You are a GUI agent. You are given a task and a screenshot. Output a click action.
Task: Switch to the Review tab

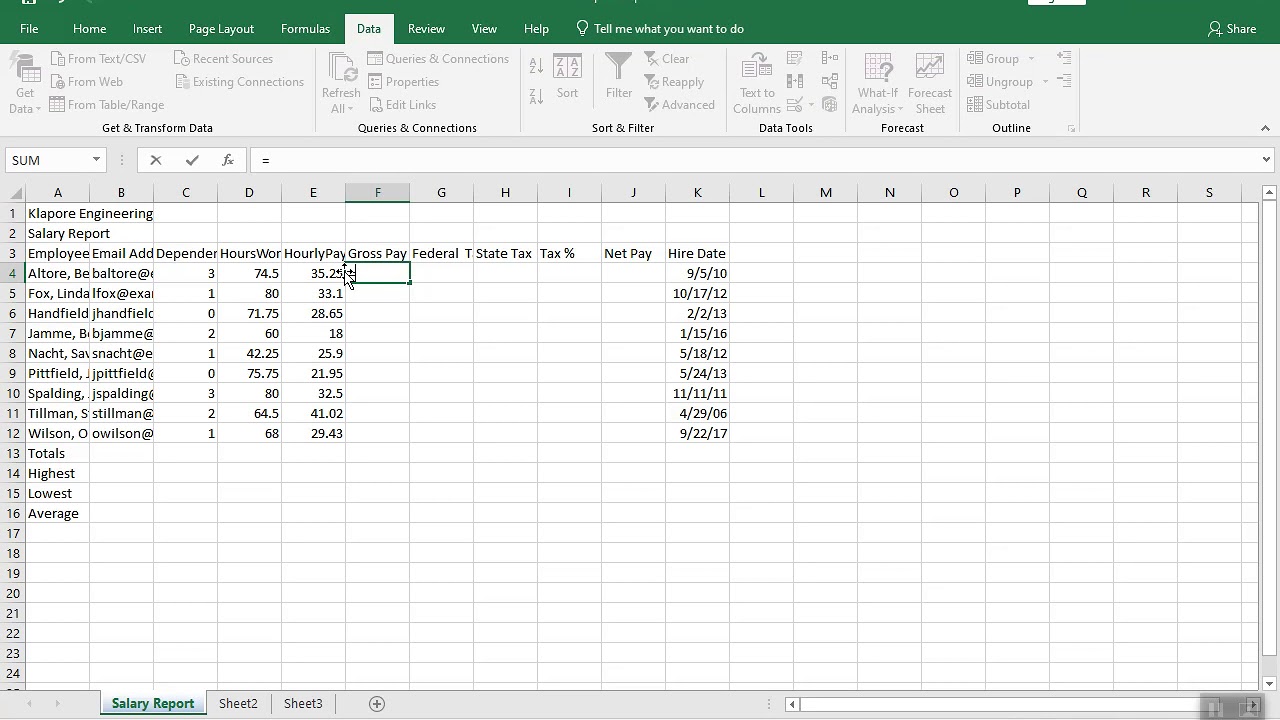(426, 29)
